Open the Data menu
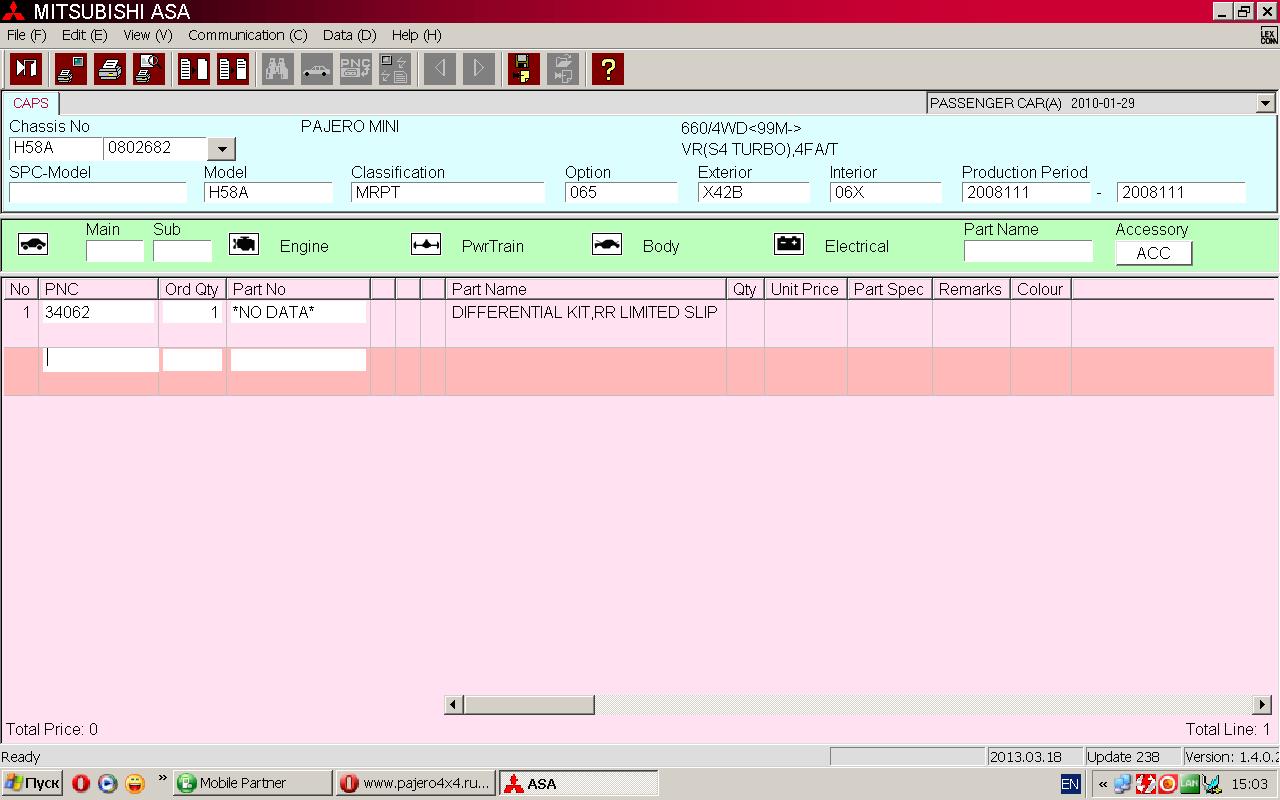1280x800 pixels. pyautogui.click(x=349, y=35)
